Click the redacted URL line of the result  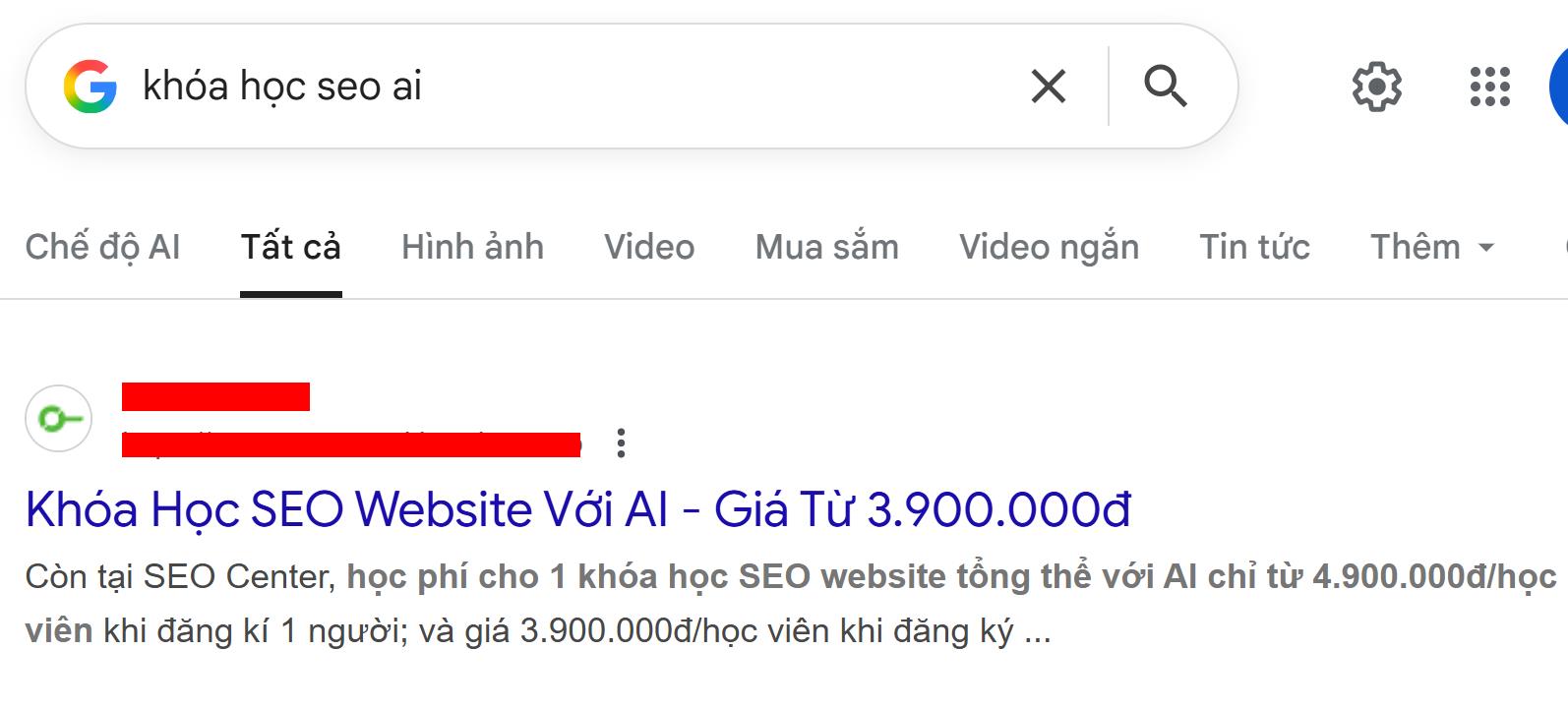click(x=351, y=443)
